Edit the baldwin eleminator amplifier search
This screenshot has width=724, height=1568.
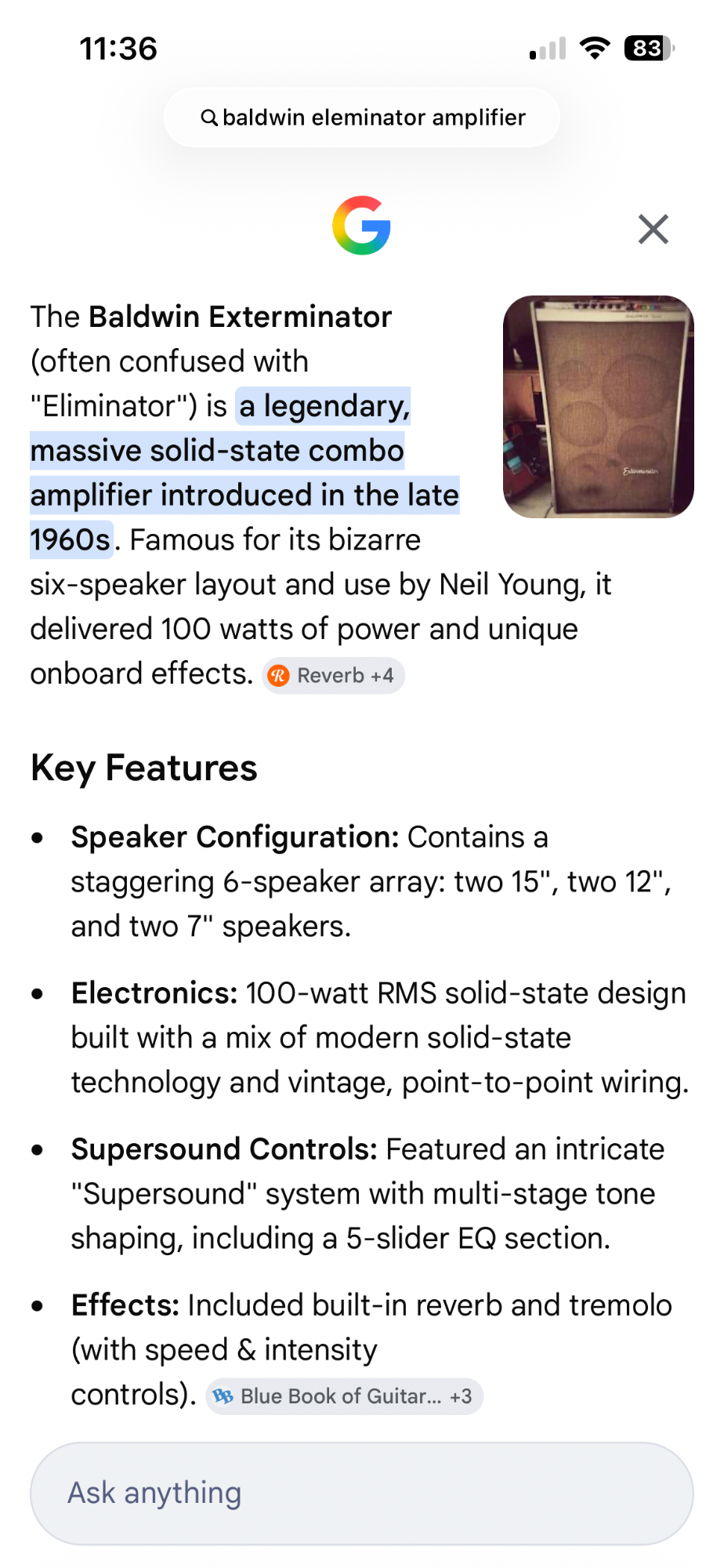(362, 118)
